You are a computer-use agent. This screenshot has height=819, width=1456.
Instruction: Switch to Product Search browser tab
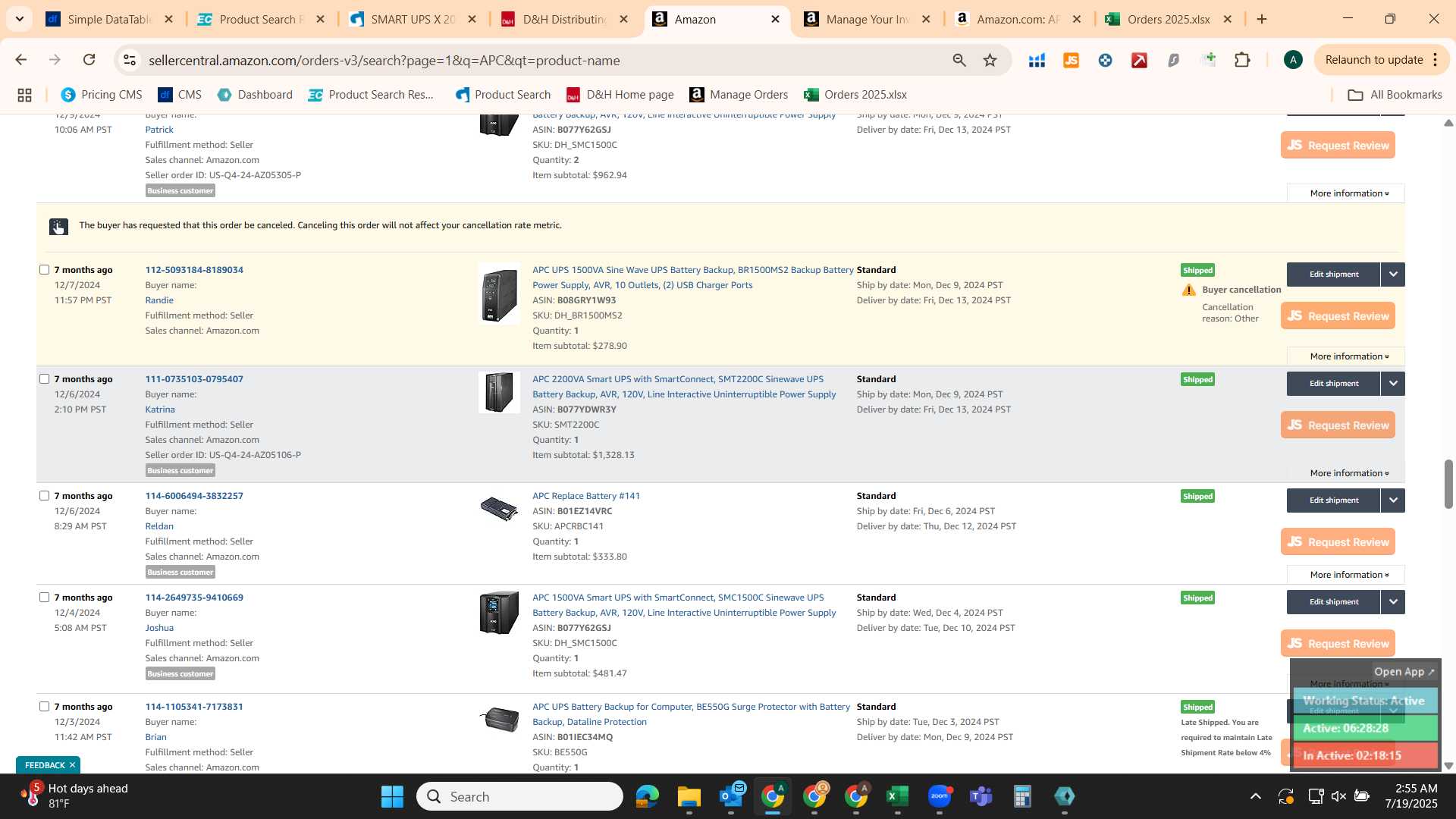coord(260,20)
